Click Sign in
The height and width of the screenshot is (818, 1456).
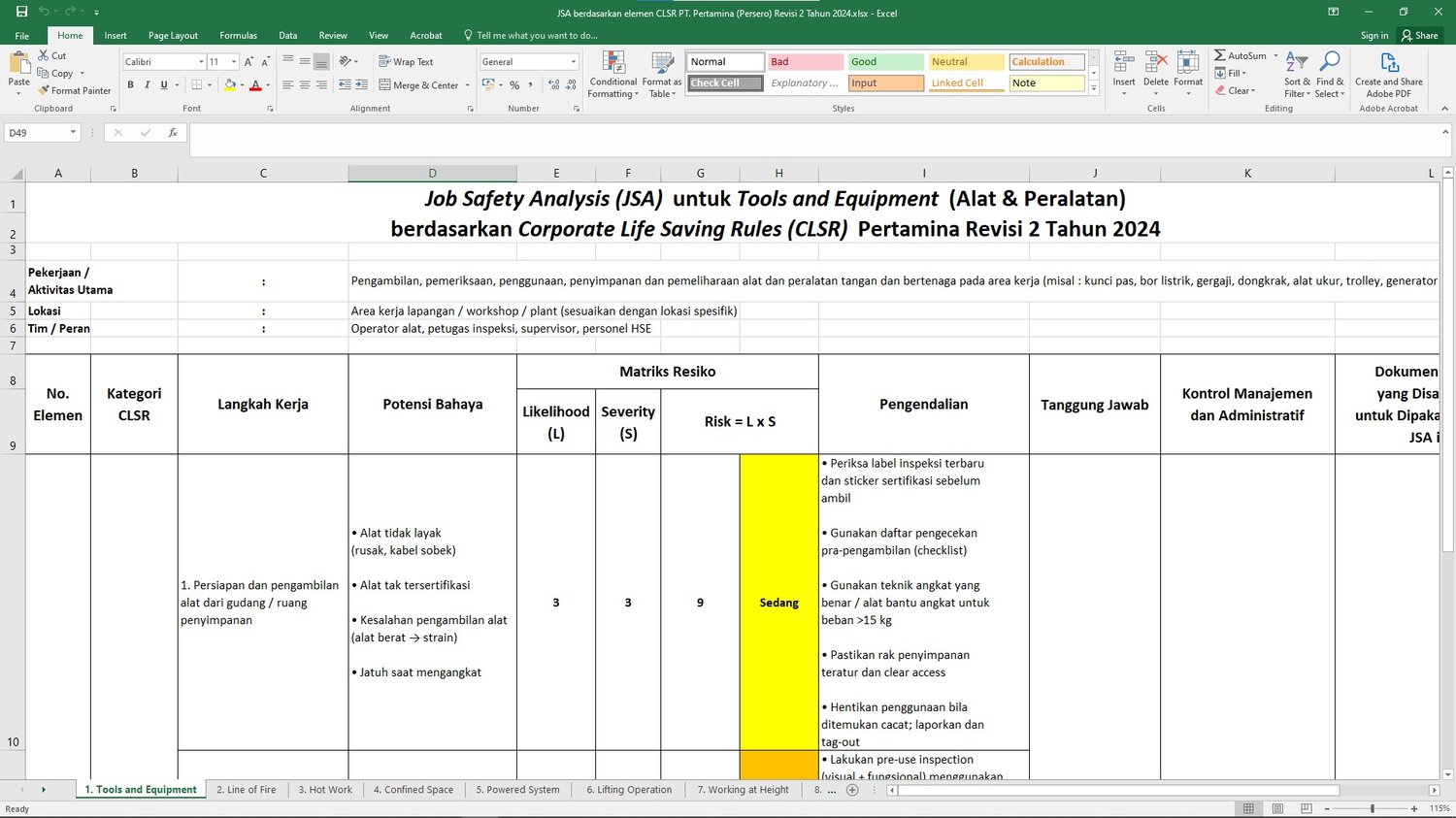click(x=1374, y=35)
